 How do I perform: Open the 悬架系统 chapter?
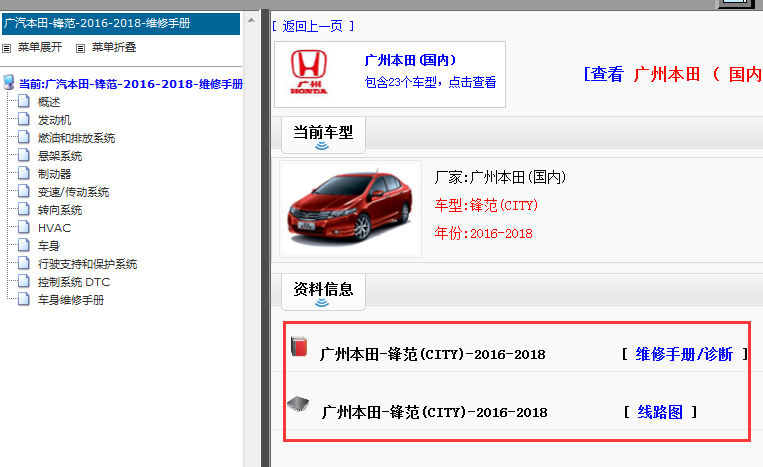[x=60, y=156]
